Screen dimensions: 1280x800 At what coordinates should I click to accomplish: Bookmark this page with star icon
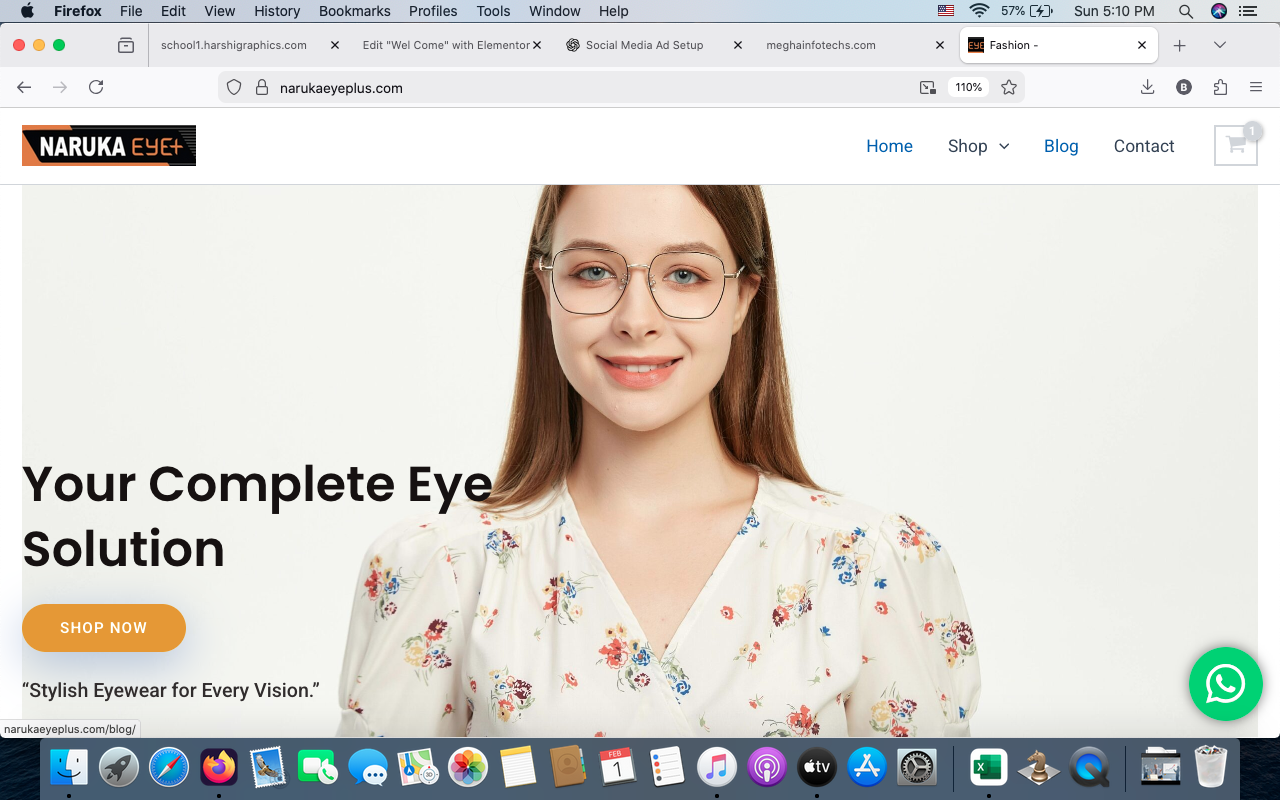click(1009, 88)
